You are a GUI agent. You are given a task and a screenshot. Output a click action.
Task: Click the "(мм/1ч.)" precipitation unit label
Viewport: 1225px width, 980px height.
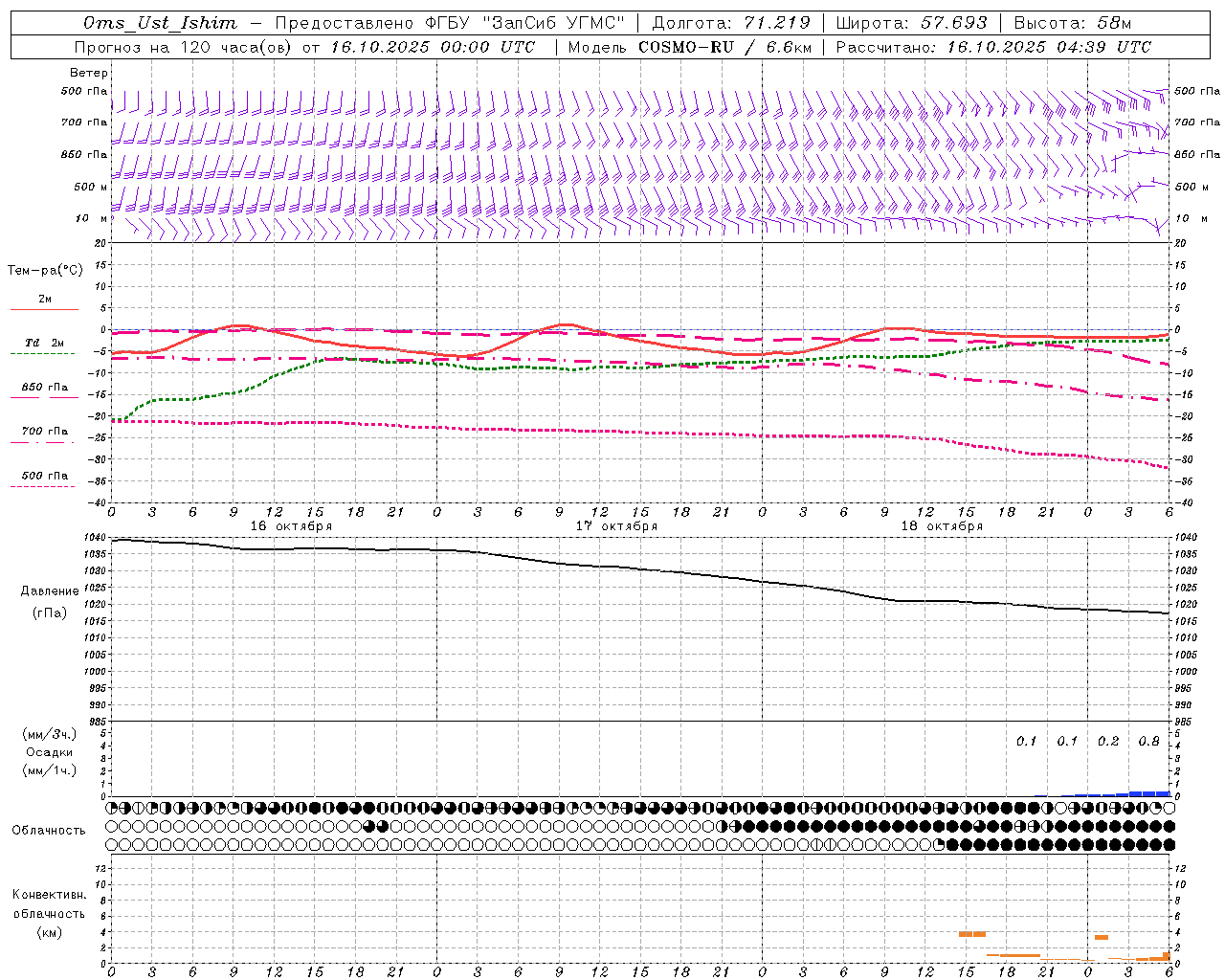tap(50, 770)
